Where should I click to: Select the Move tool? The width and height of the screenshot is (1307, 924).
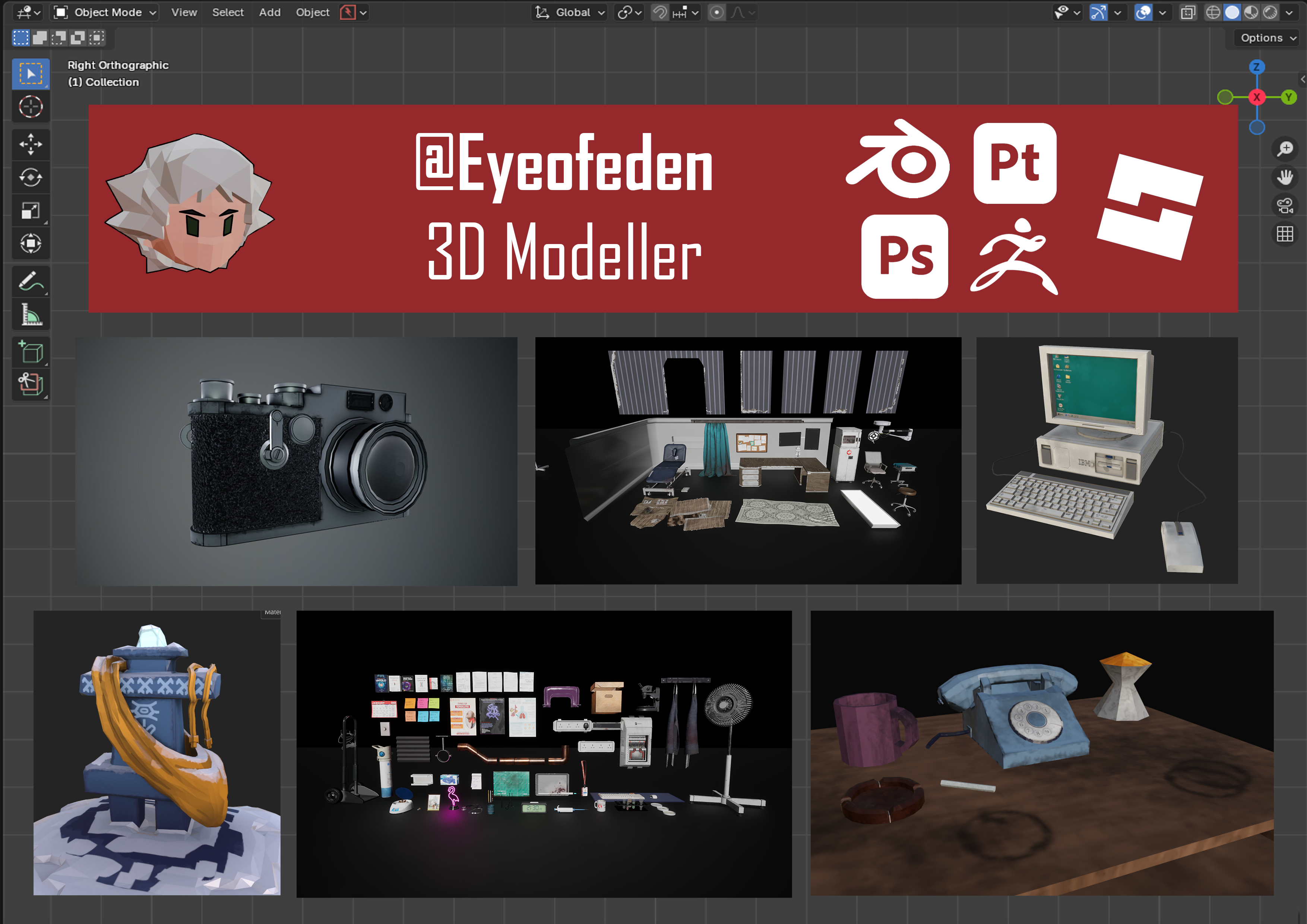point(31,145)
